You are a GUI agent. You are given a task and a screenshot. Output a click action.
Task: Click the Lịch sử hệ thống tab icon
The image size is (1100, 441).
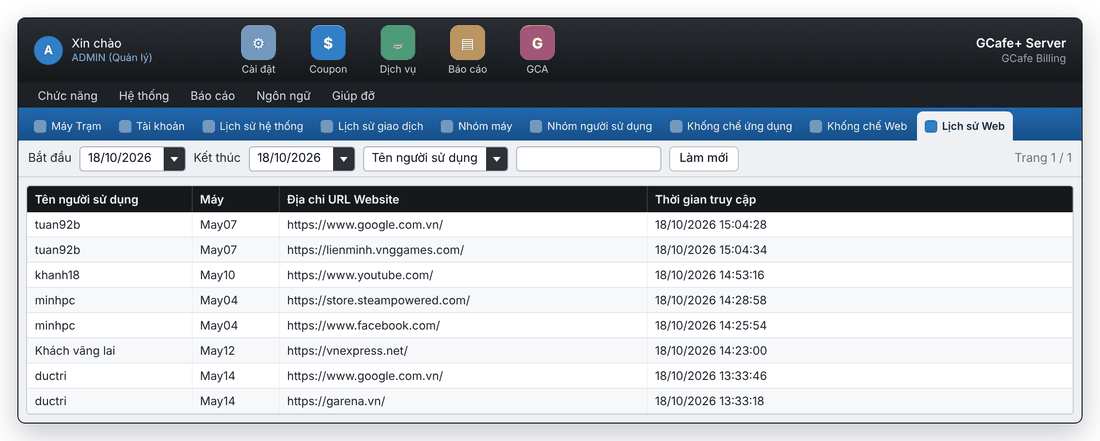pos(208,126)
